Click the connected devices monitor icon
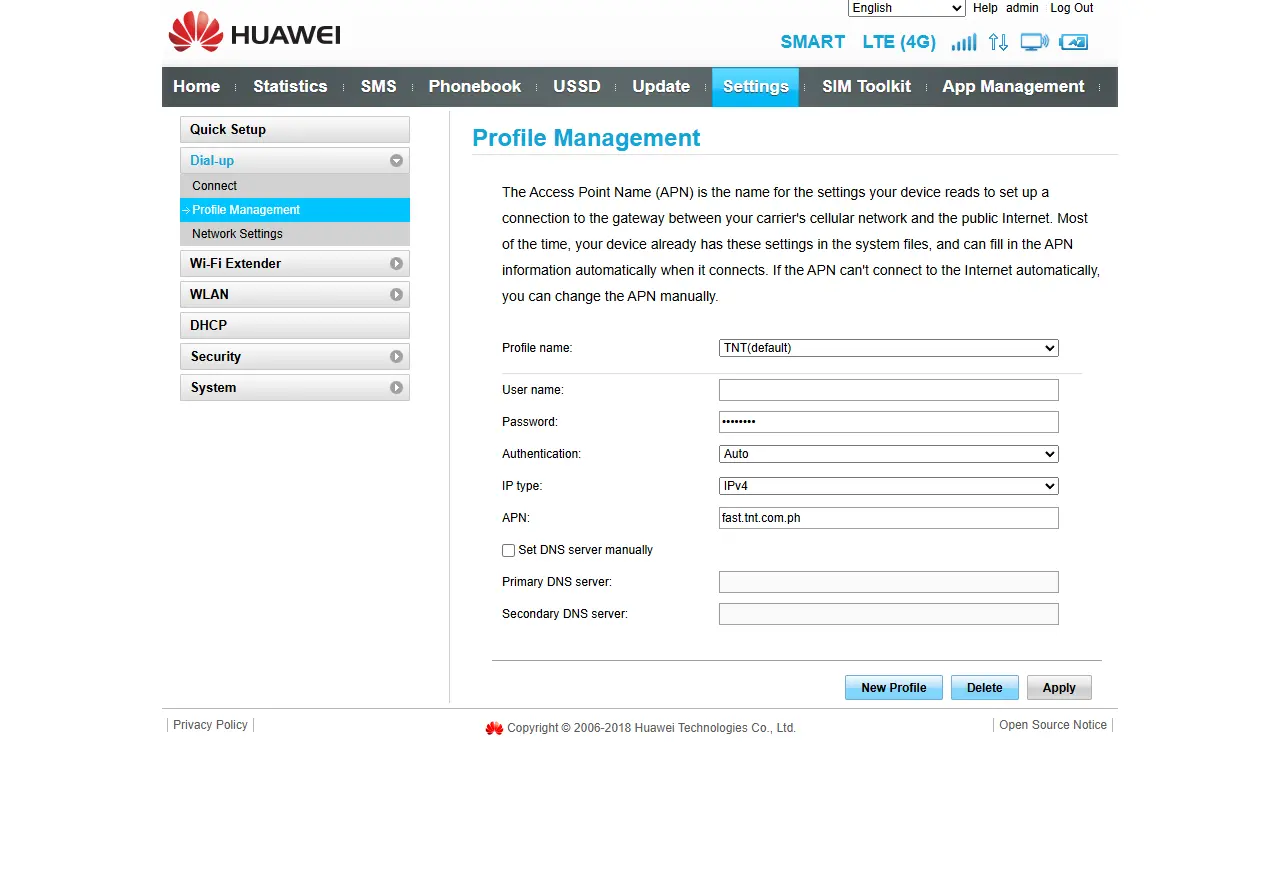This screenshot has width=1279, height=894. pyautogui.click(x=1034, y=42)
